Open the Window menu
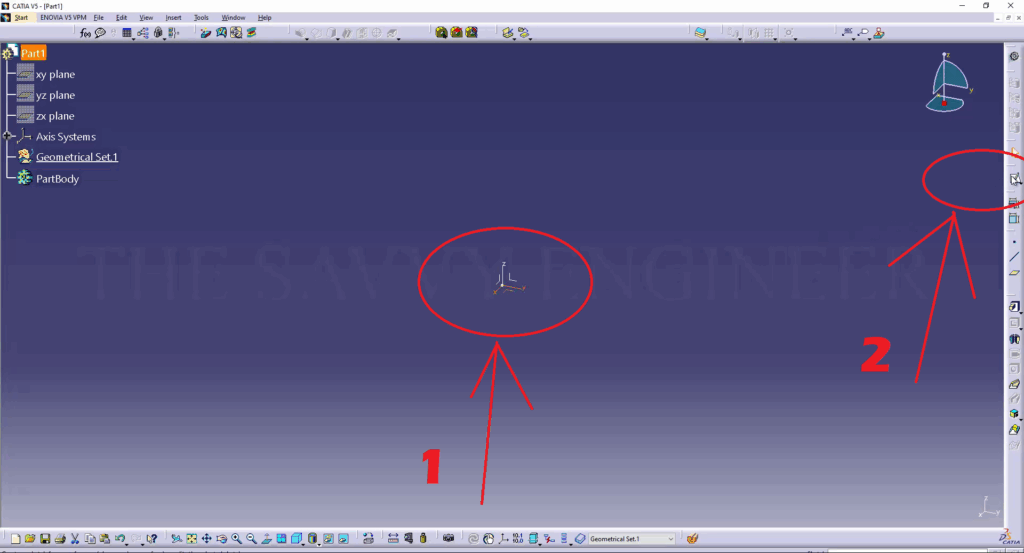Screen dimensions: 1024x553 [233, 18]
